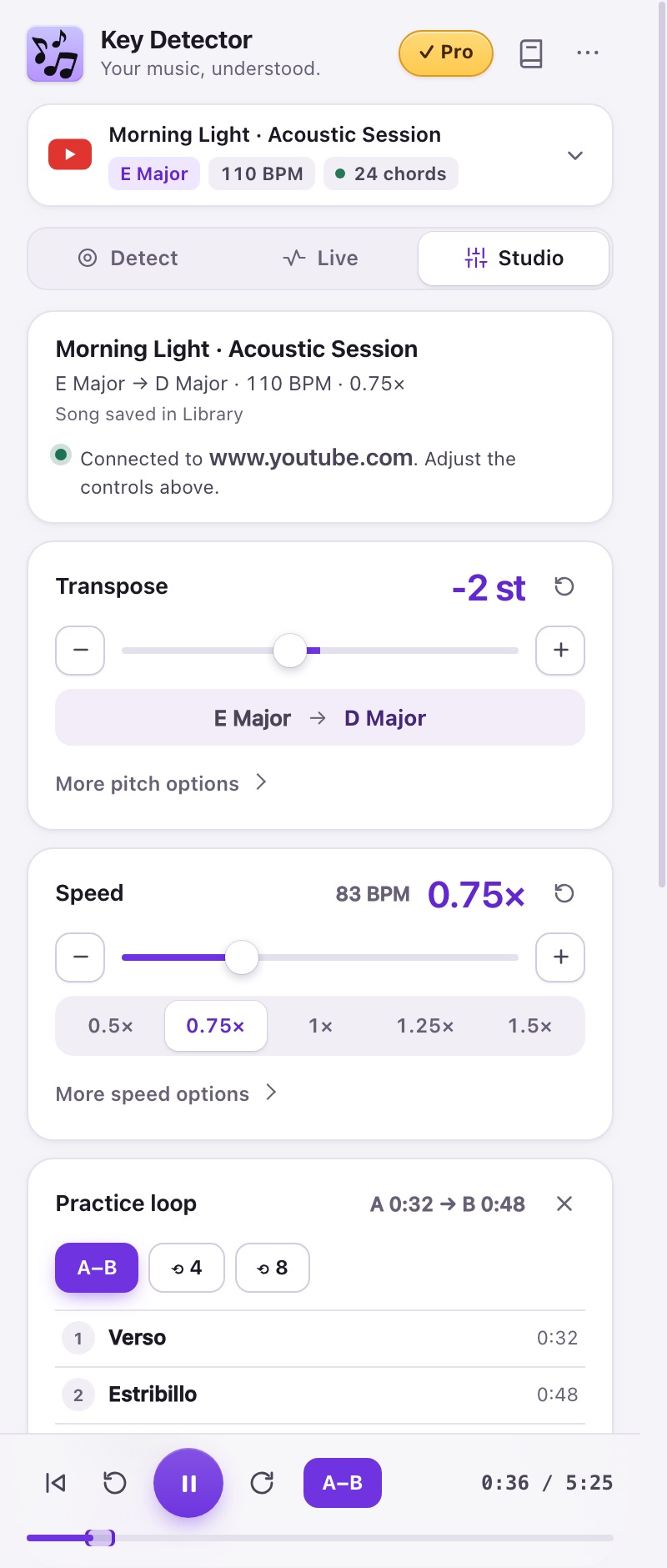The width and height of the screenshot is (667, 1568).
Task: Enable the 4-bar loop option
Action: 187,1268
